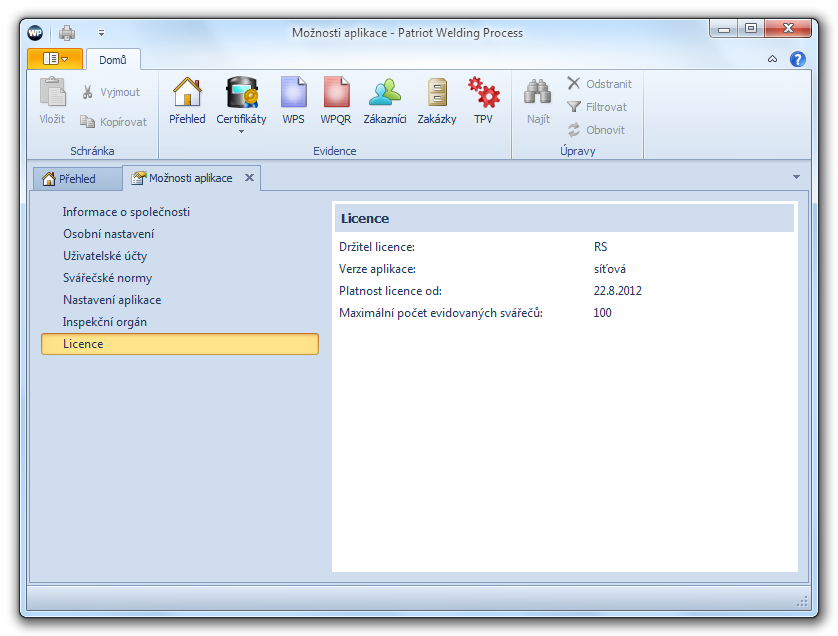This screenshot has width=838, height=636.
Task: Click the maximum welders value 100
Action: point(602,313)
